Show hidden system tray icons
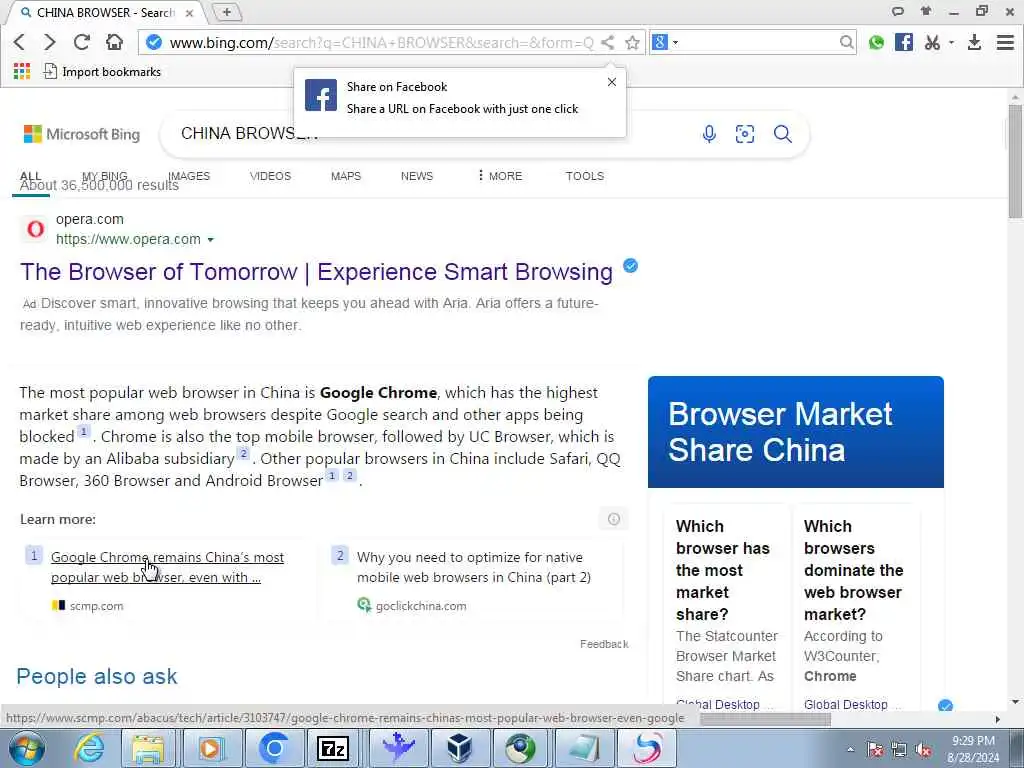 pos(850,749)
